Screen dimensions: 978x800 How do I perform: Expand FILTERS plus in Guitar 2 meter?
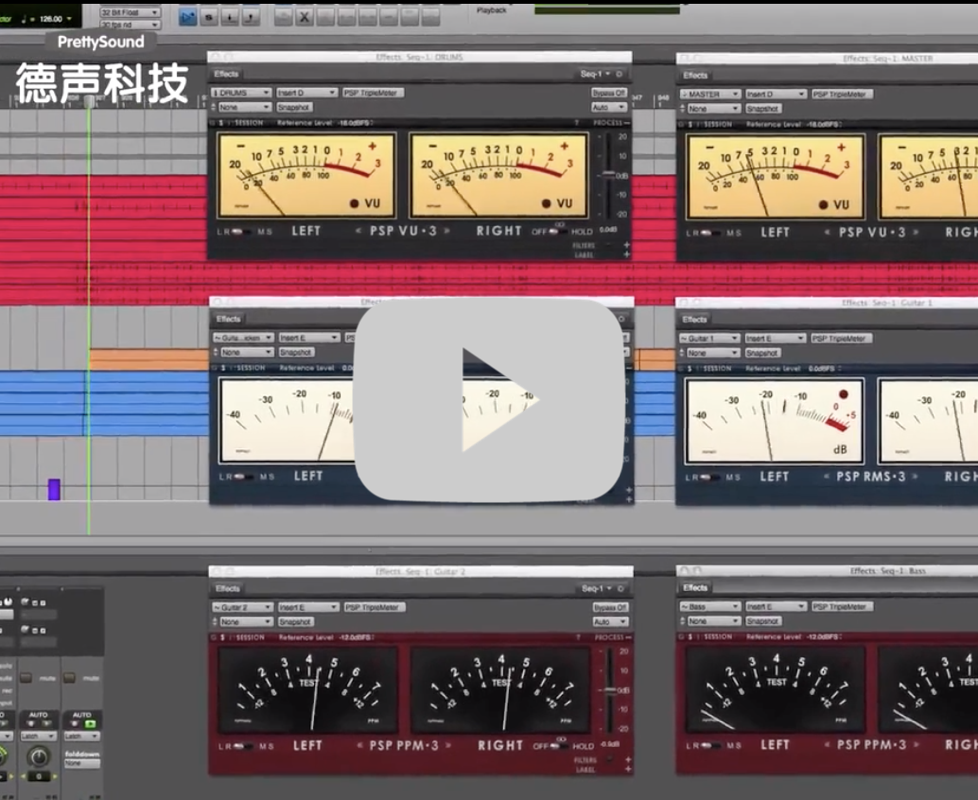click(628, 759)
